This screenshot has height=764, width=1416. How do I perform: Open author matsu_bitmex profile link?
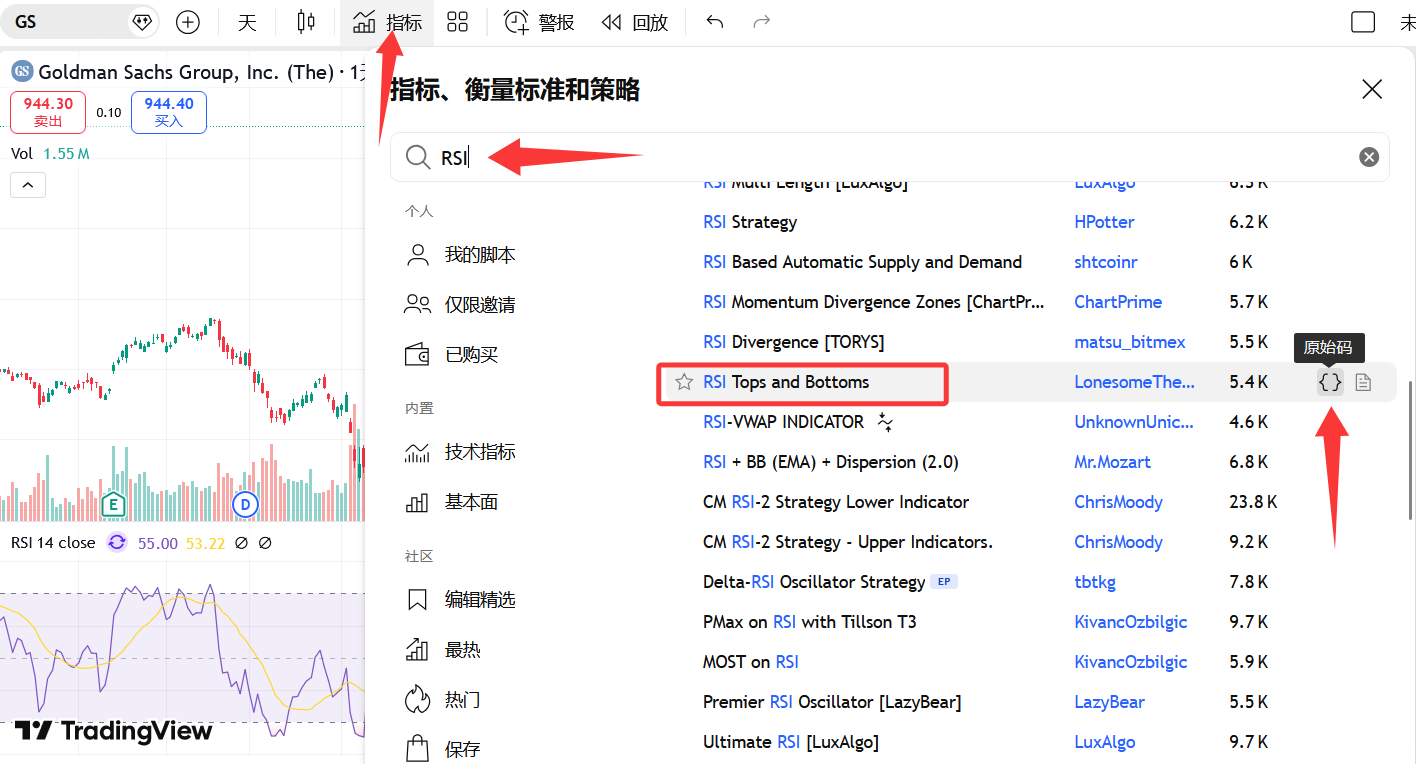pyautogui.click(x=1130, y=342)
